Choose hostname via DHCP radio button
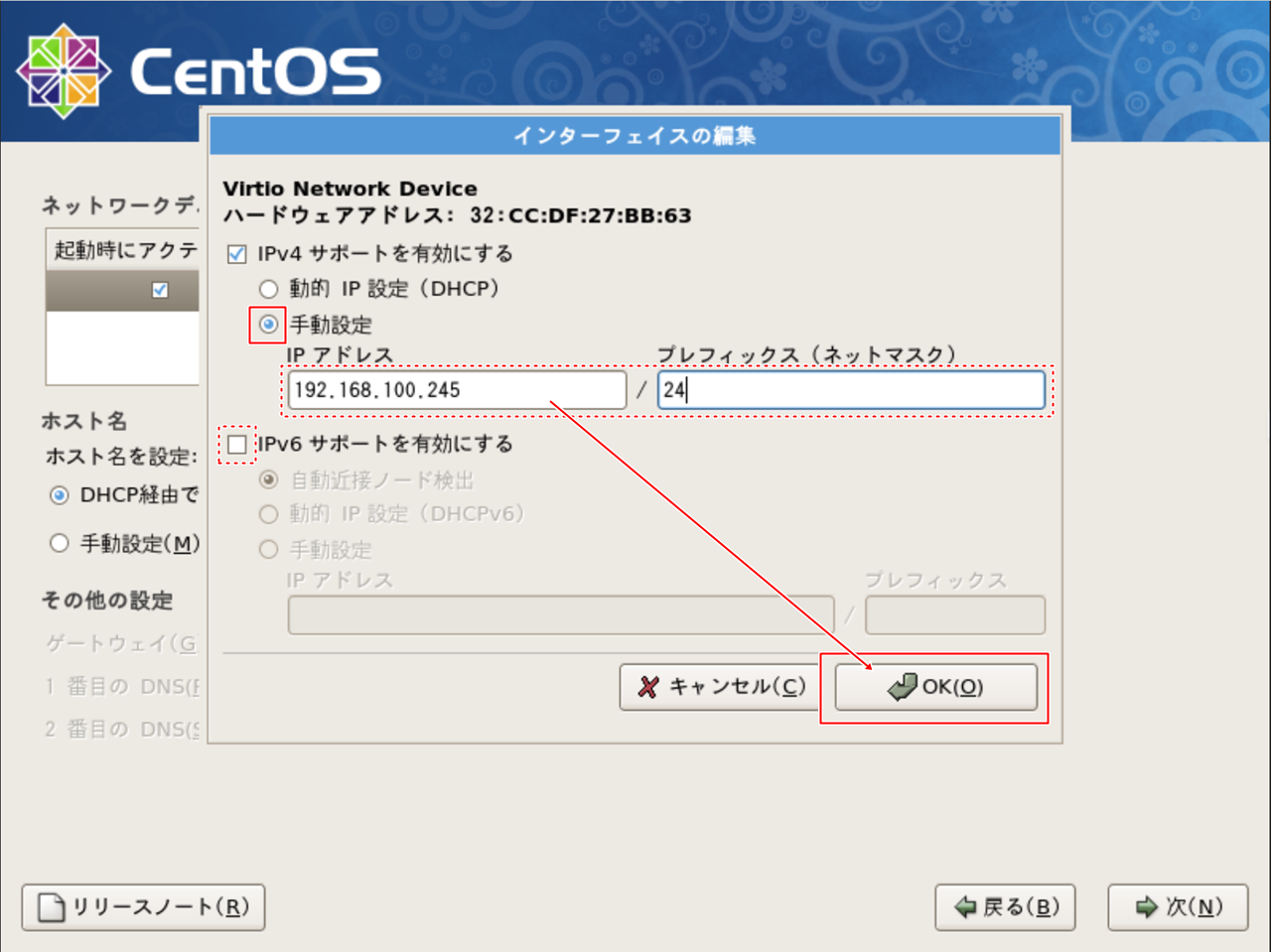This screenshot has width=1271, height=952. click(x=60, y=495)
